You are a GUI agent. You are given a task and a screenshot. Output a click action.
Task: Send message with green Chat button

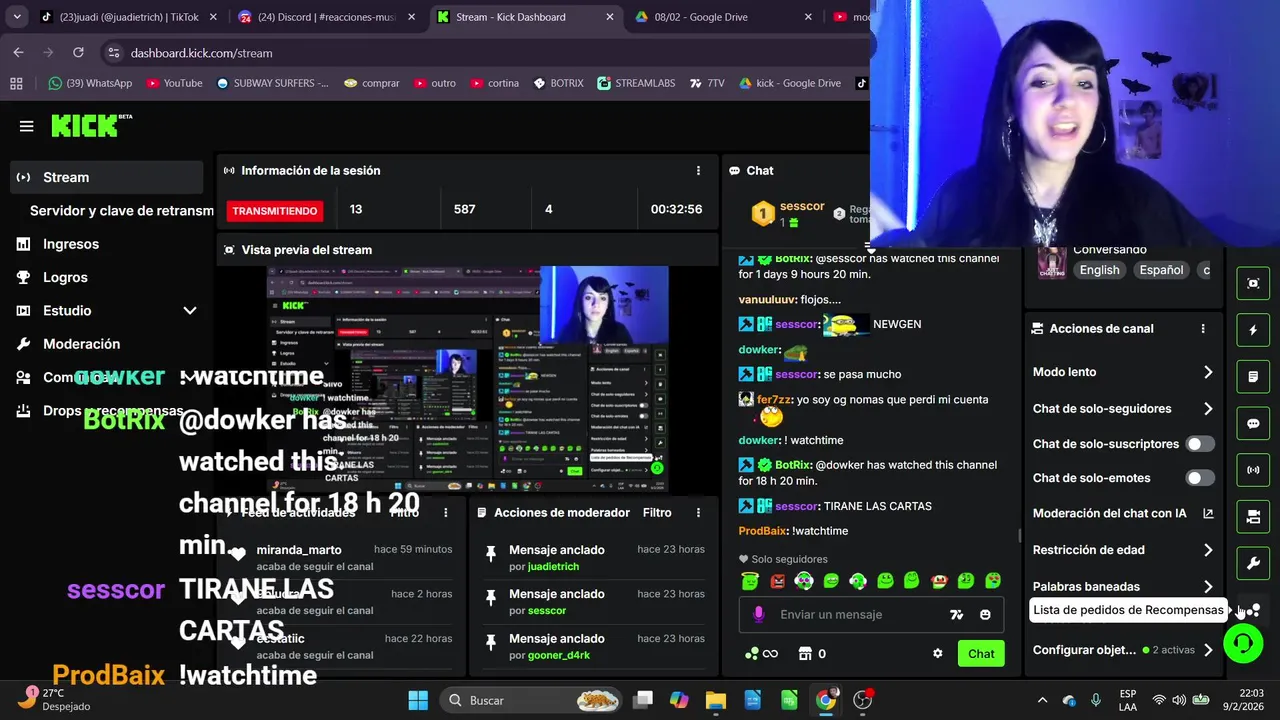[981, 654]
